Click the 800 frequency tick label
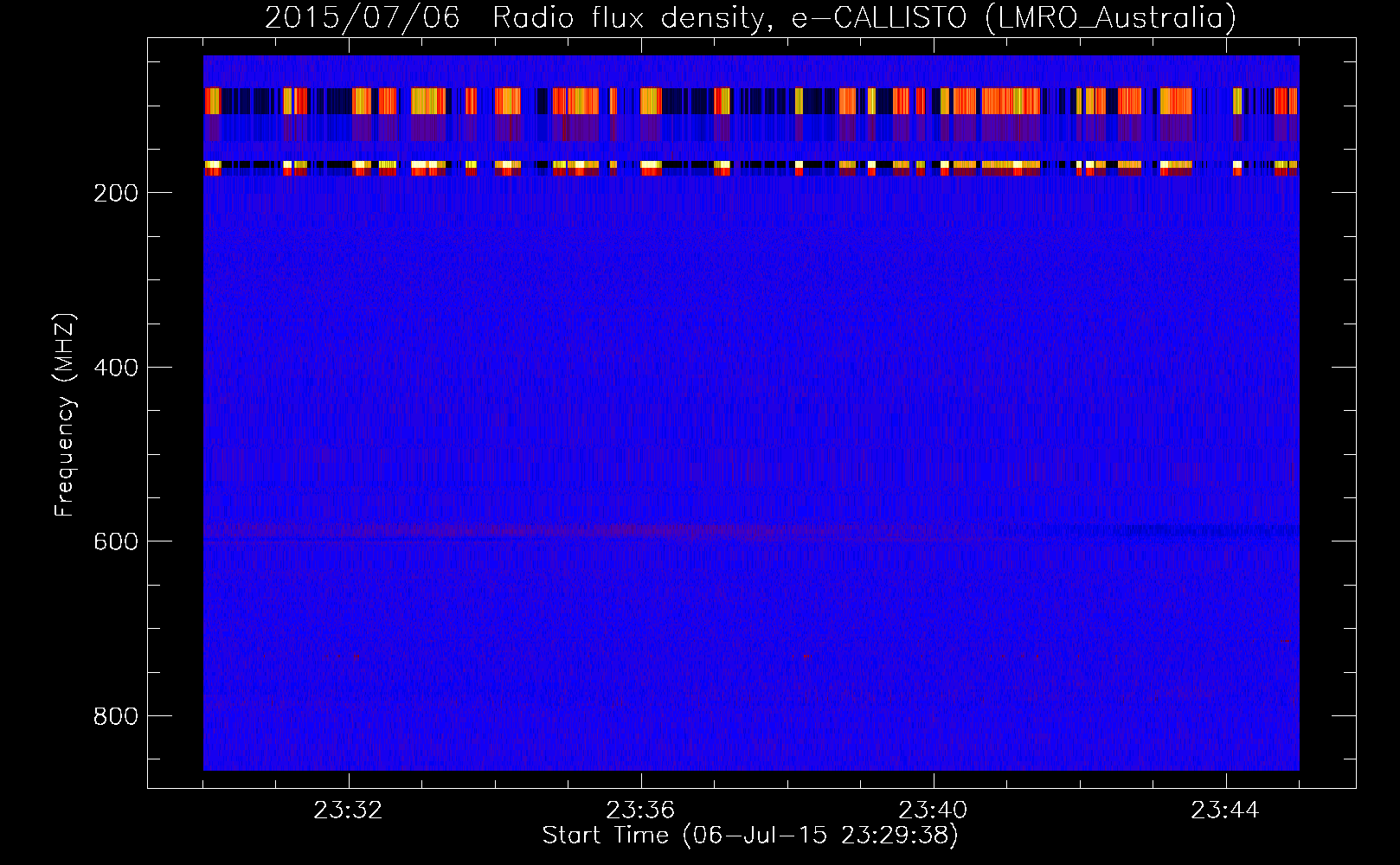This screenshot has height=865, width=1400. [x=116, y=716]
